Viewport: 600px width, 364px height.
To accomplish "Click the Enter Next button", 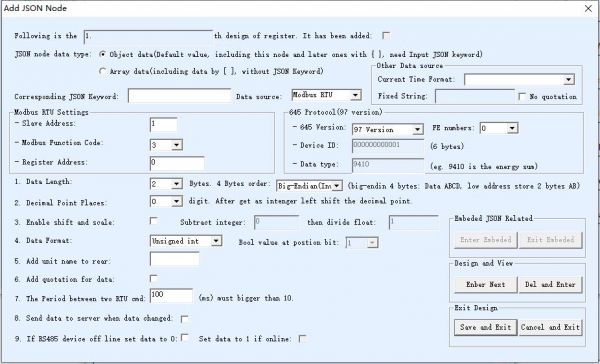I will pos(486,284).
